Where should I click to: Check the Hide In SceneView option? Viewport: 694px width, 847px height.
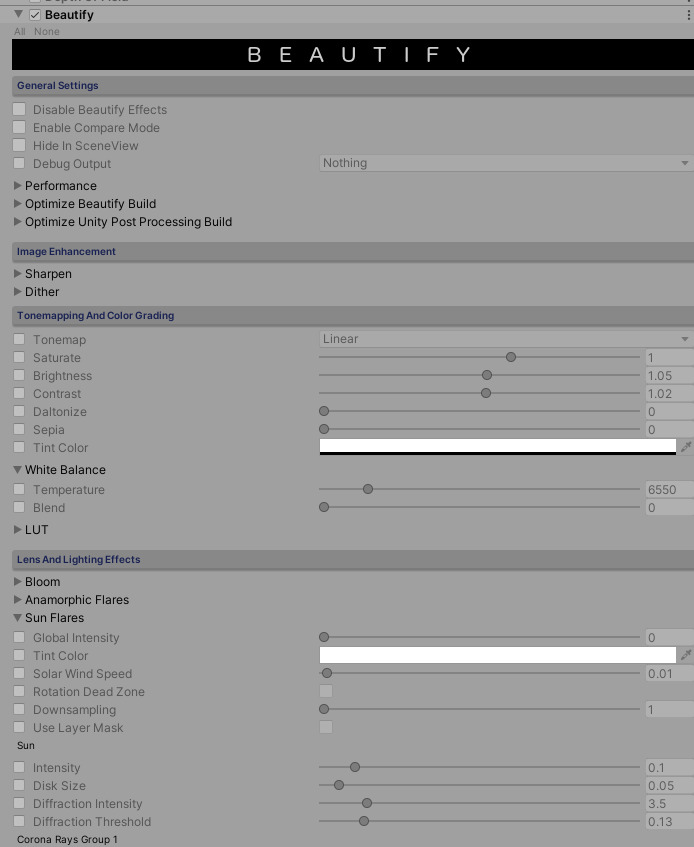click(x=19, y=145)
